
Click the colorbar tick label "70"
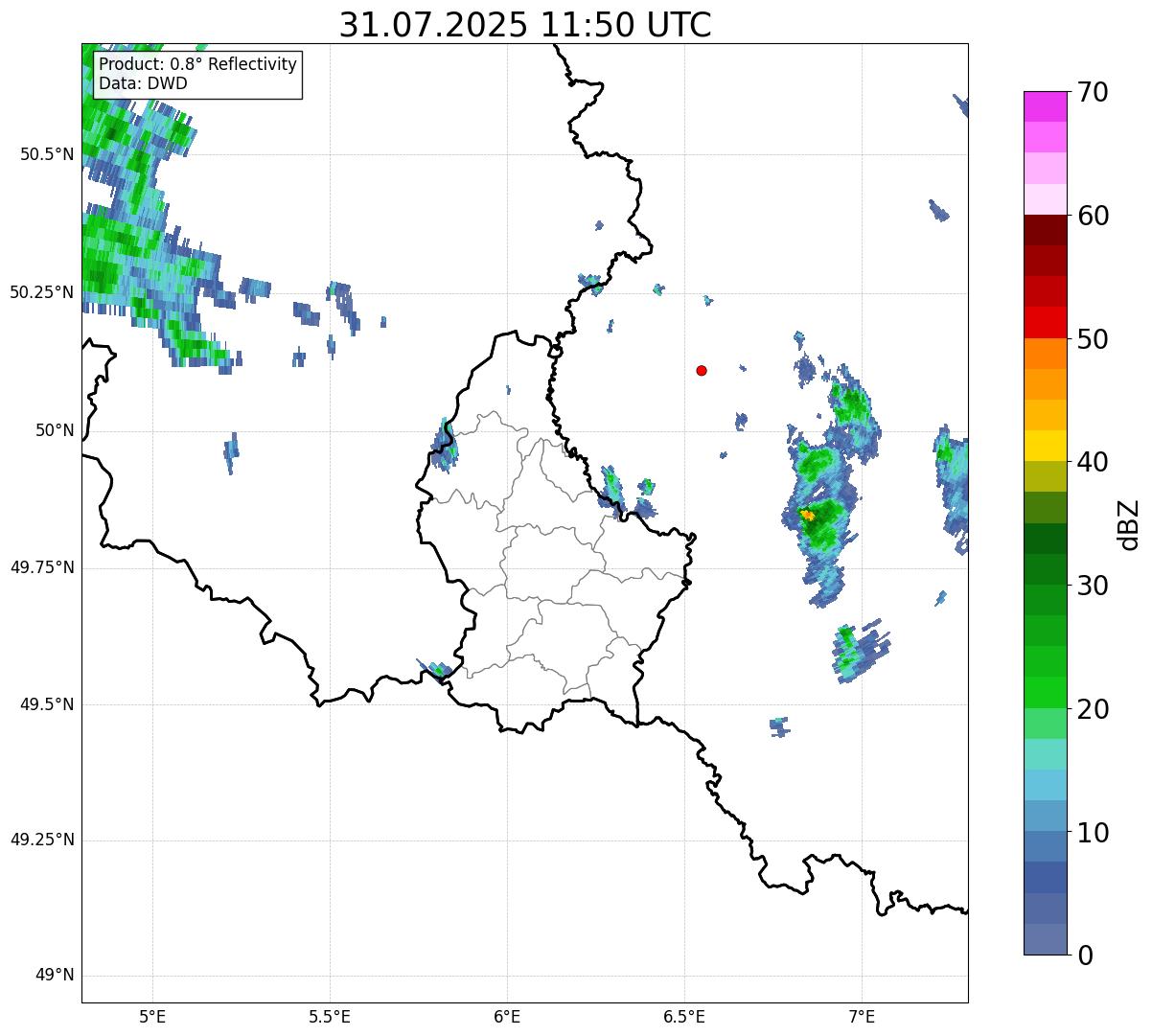pyautogui.click(x=1093, y=93)
